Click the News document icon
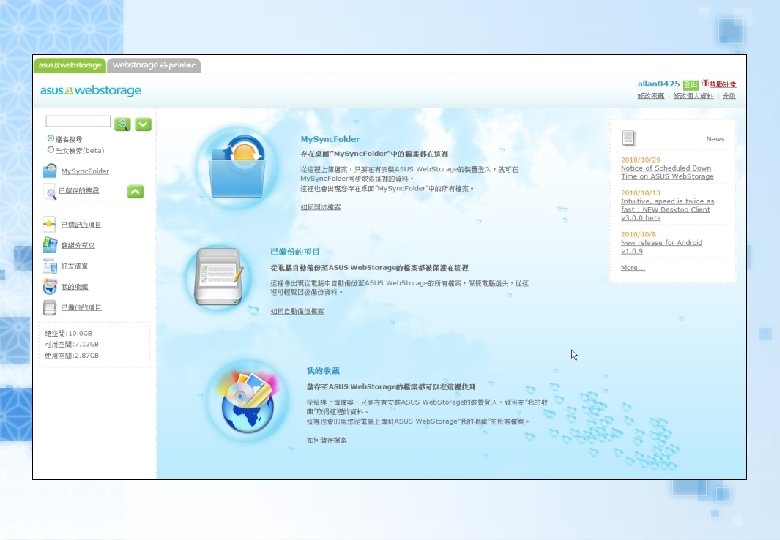The image size is (780, 540). [x=628, y=138]
